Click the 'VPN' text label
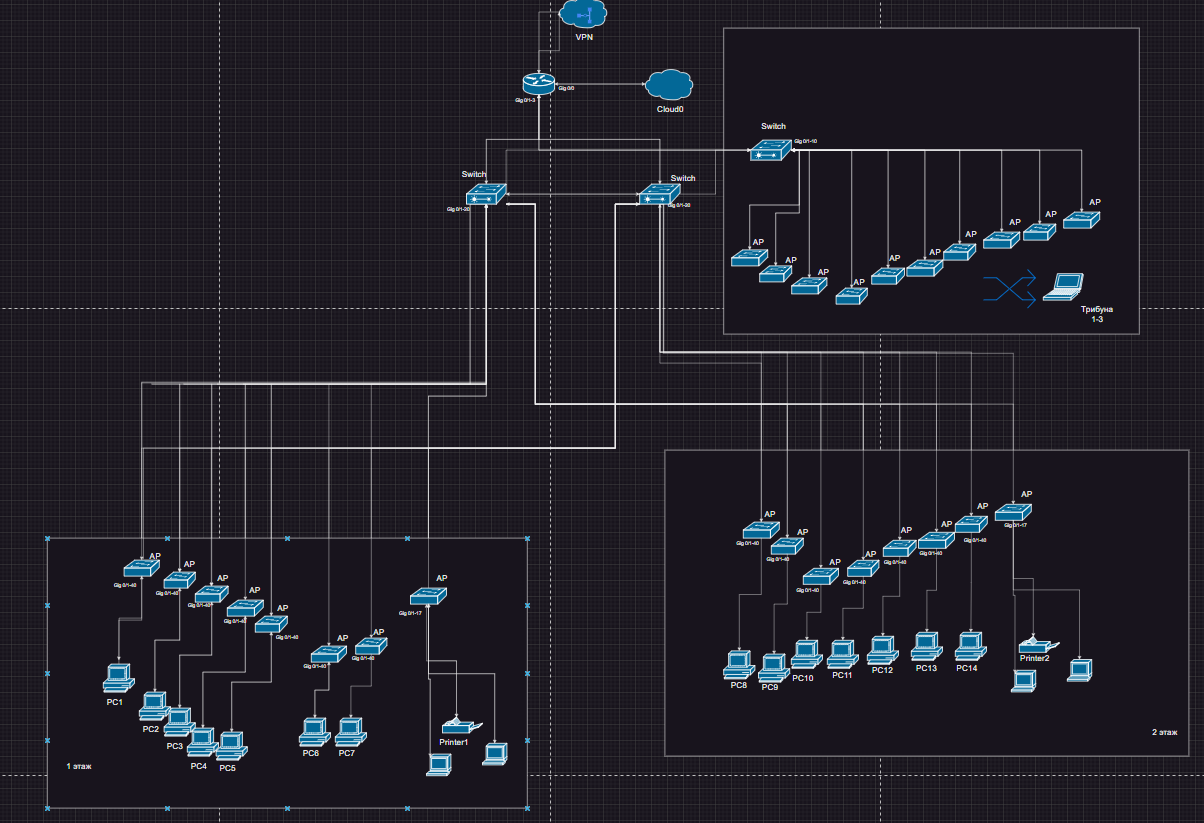This screenshot has height=823, width=1204. (x=584, y=37)
